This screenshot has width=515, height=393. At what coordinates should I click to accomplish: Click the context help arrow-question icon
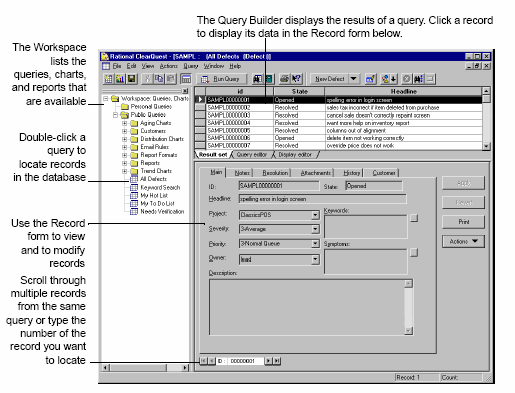[296, 79]
